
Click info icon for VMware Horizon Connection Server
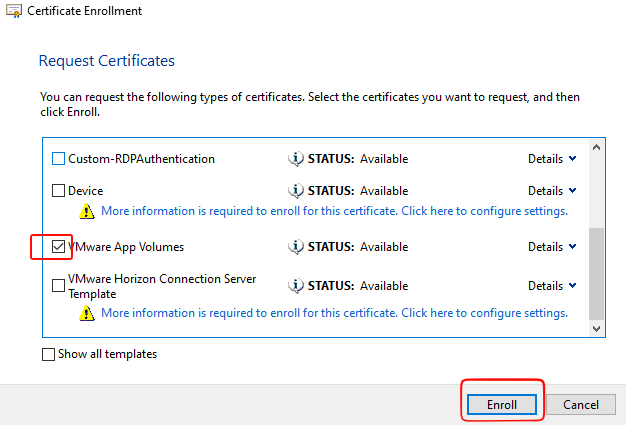[x=296, y=286]
